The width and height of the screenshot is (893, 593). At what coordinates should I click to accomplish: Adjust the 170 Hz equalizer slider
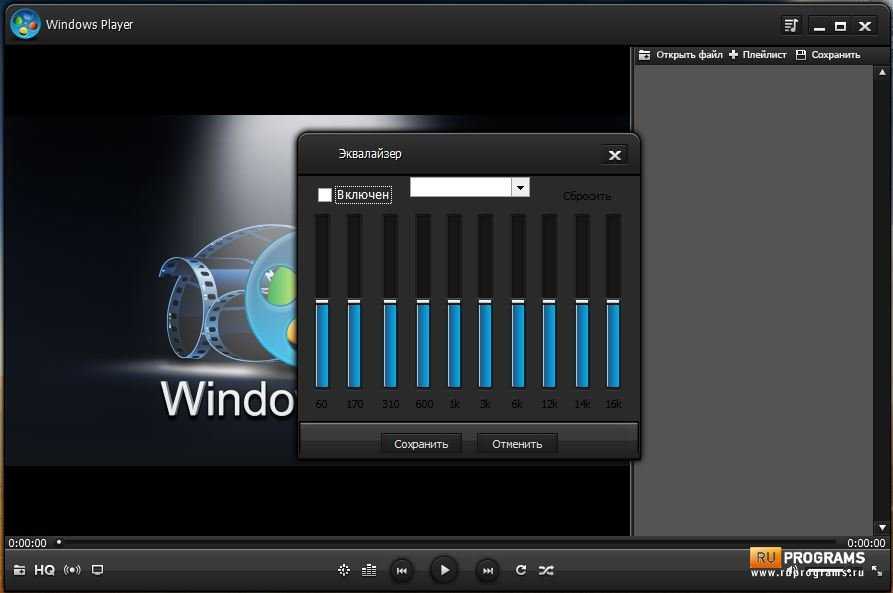coord(354,301)
